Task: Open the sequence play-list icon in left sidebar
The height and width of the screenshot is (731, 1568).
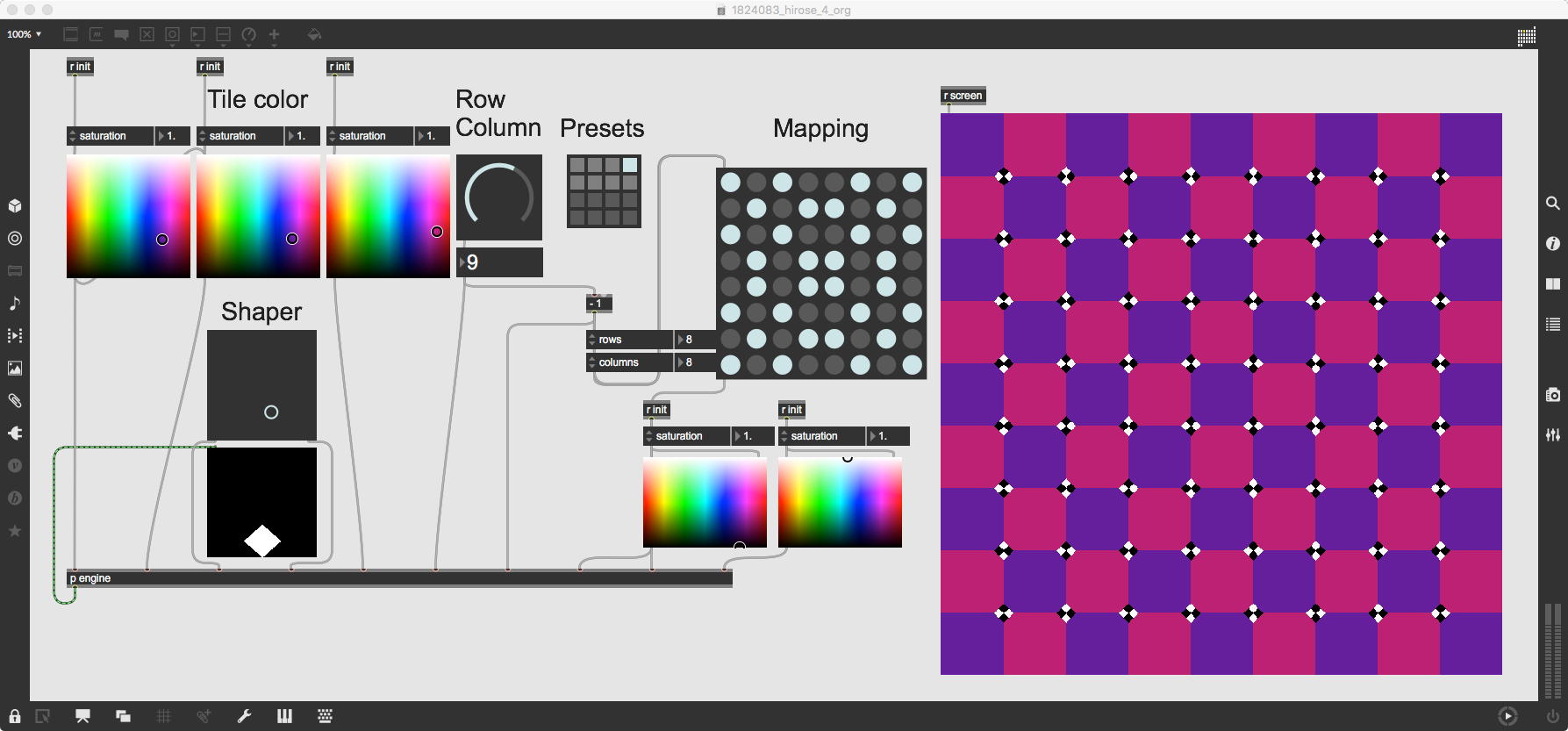Action: point(15,335)
